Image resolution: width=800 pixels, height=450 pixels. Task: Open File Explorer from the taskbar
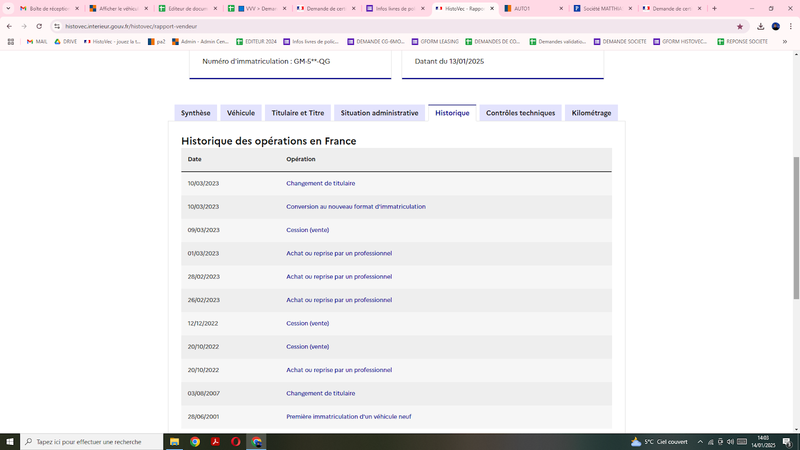point(174,442)
